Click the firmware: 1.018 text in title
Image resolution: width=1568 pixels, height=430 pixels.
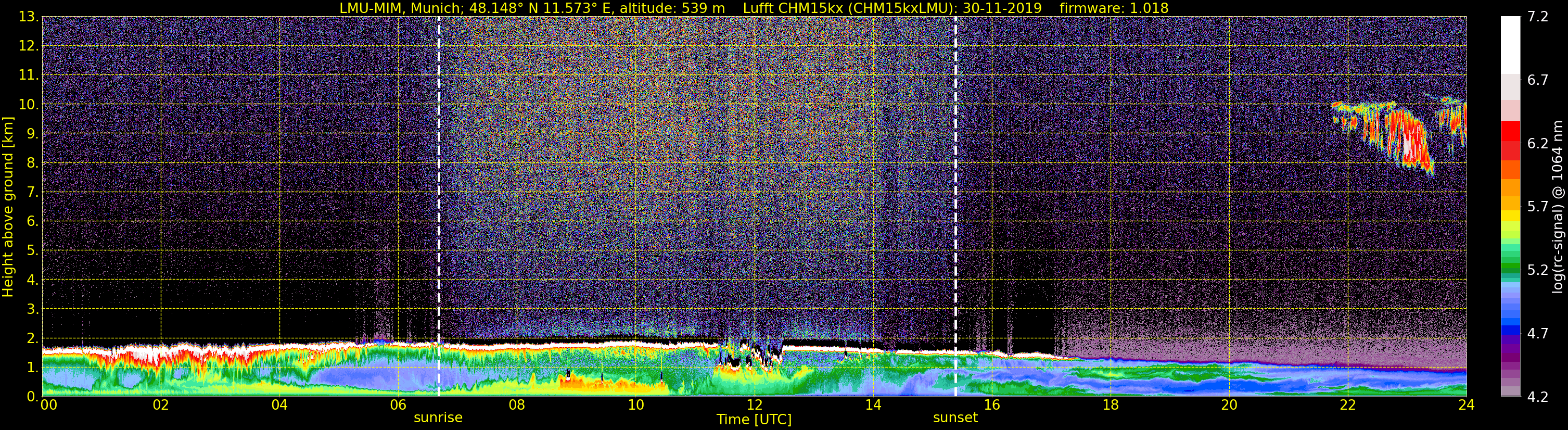(x=1114, y=8)
